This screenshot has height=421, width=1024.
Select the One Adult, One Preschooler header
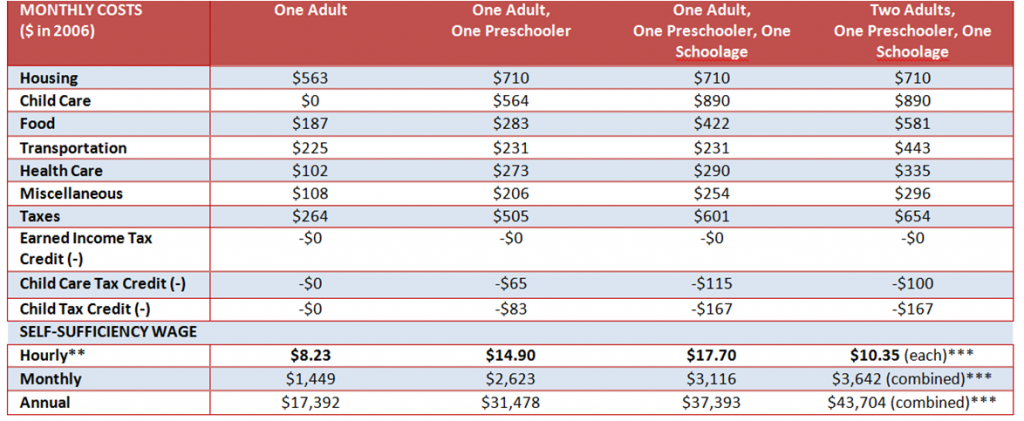511,22
